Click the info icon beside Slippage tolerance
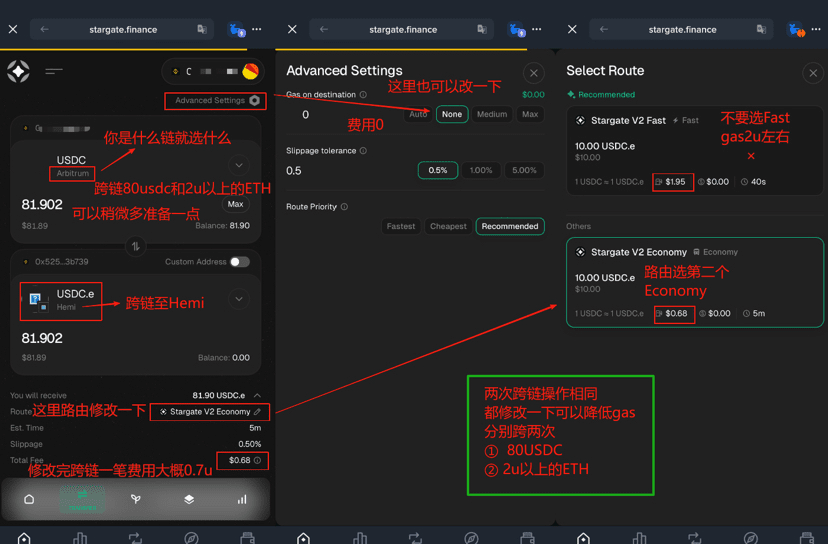Image resolution: width=828 pixels, height=544 pixels. coord(363,151)
